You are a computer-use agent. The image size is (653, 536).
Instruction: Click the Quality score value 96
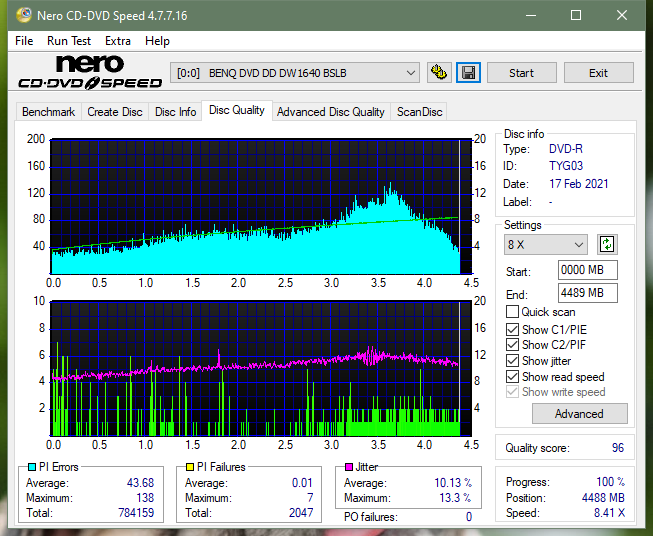[x=618, y=448]
